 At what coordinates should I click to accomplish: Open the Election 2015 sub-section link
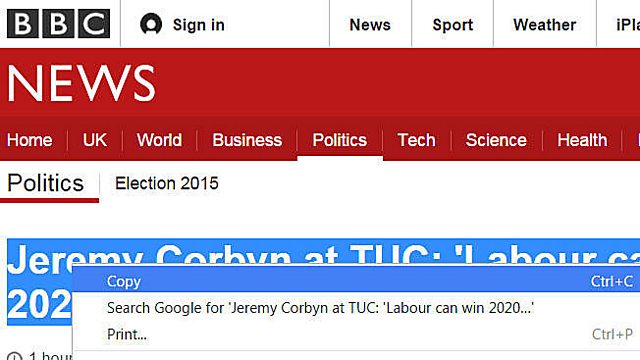(x=167, y=183)
